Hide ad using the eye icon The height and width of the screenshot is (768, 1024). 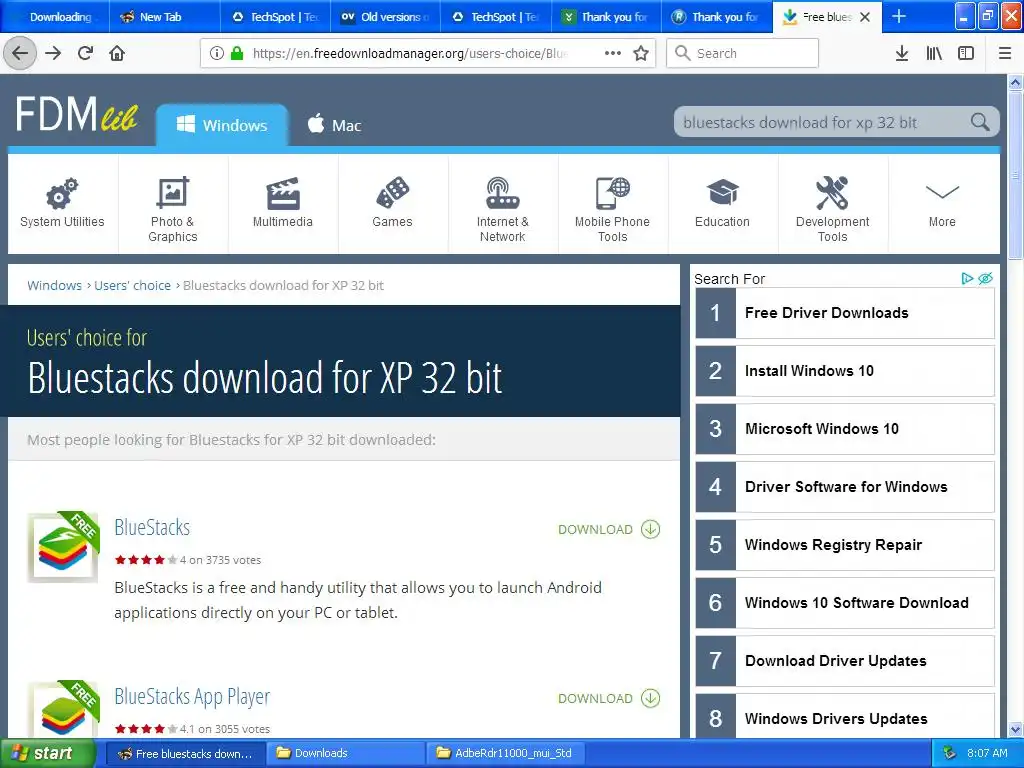coord(985,279)
